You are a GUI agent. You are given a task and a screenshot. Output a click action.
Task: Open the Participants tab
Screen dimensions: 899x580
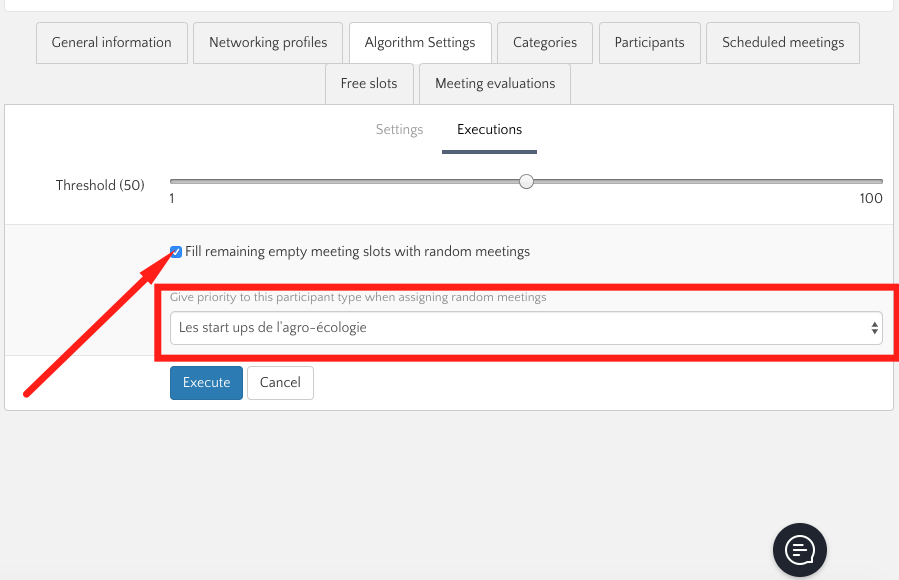tap(649, 43)
